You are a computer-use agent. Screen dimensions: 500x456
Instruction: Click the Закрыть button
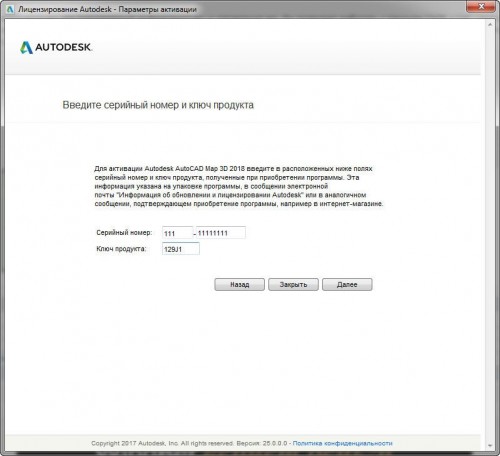293,284
